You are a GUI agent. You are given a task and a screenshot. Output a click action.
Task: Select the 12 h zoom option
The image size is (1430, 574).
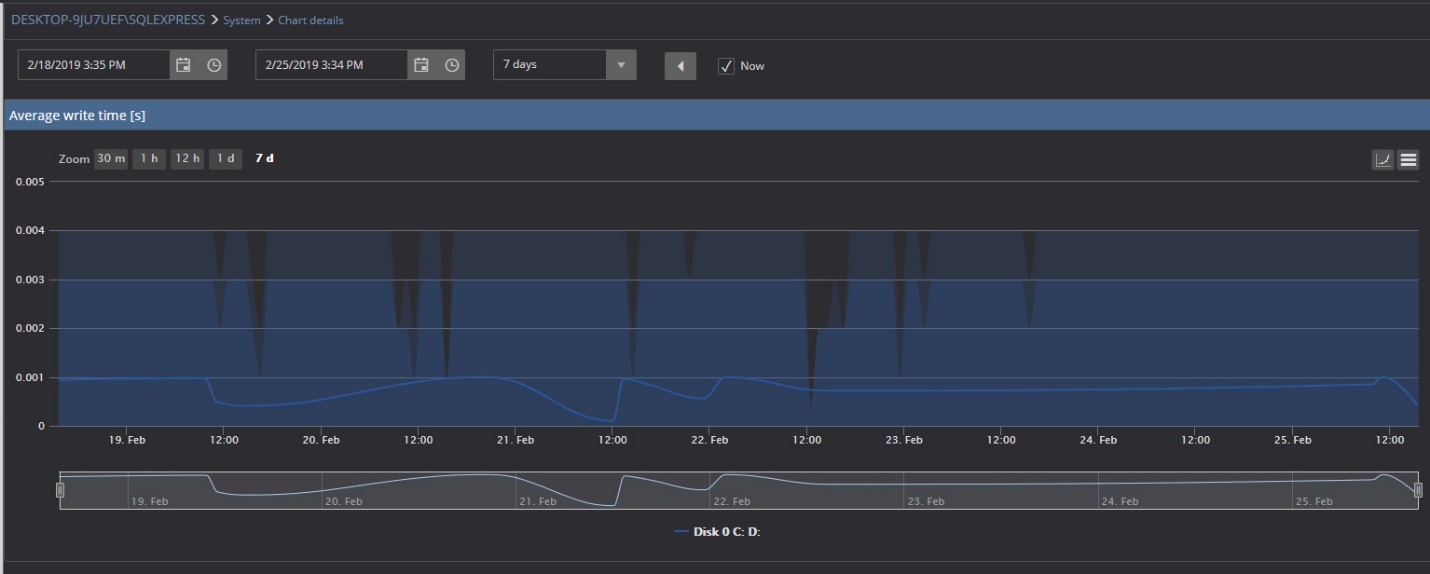tap(187, 159)
